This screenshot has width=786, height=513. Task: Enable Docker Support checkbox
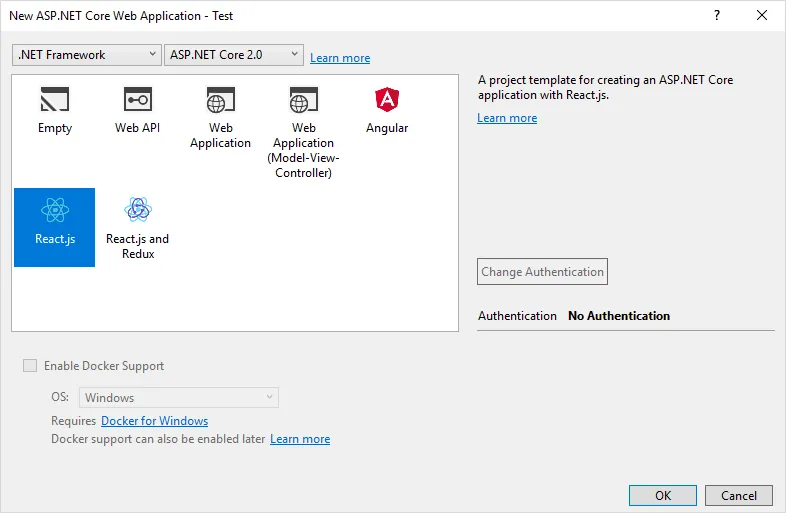(x=30, y=366)
